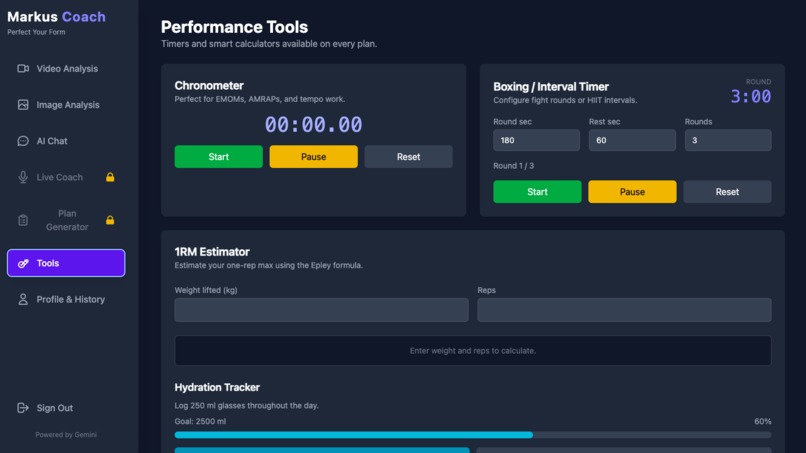Open the Video Analysis section

[66, 68]
